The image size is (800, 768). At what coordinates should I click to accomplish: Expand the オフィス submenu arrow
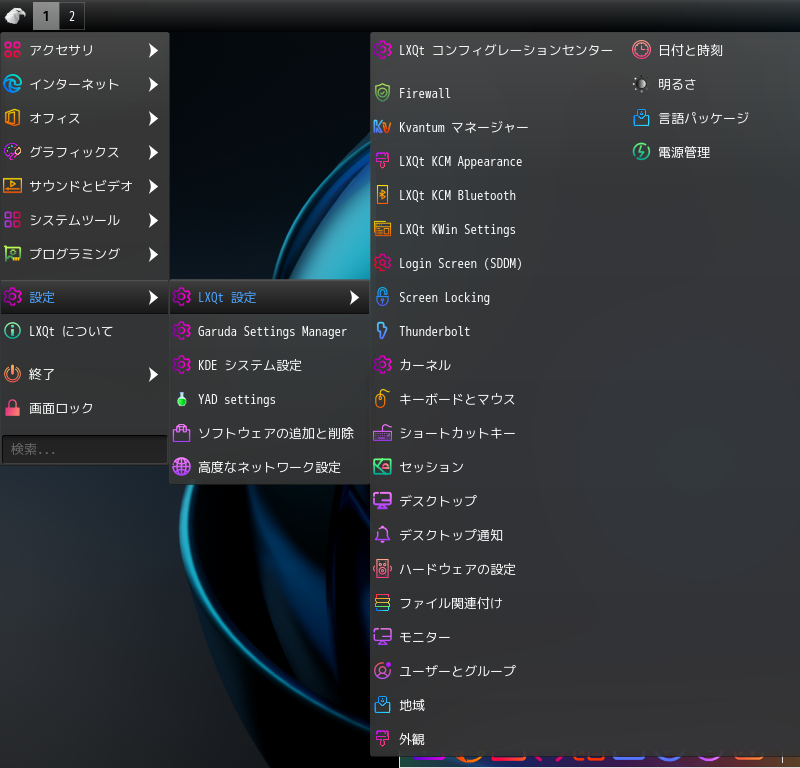click(x=153, y=118)
